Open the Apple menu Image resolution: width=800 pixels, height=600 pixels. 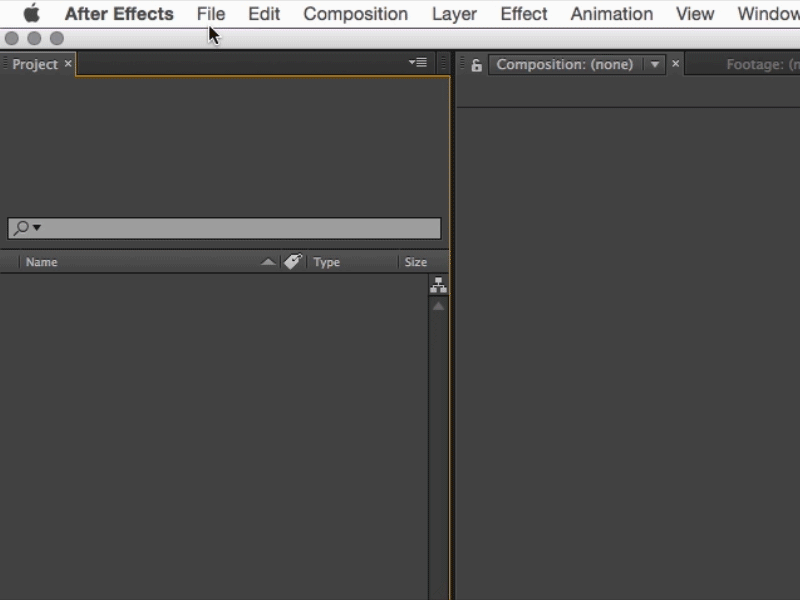32,14
